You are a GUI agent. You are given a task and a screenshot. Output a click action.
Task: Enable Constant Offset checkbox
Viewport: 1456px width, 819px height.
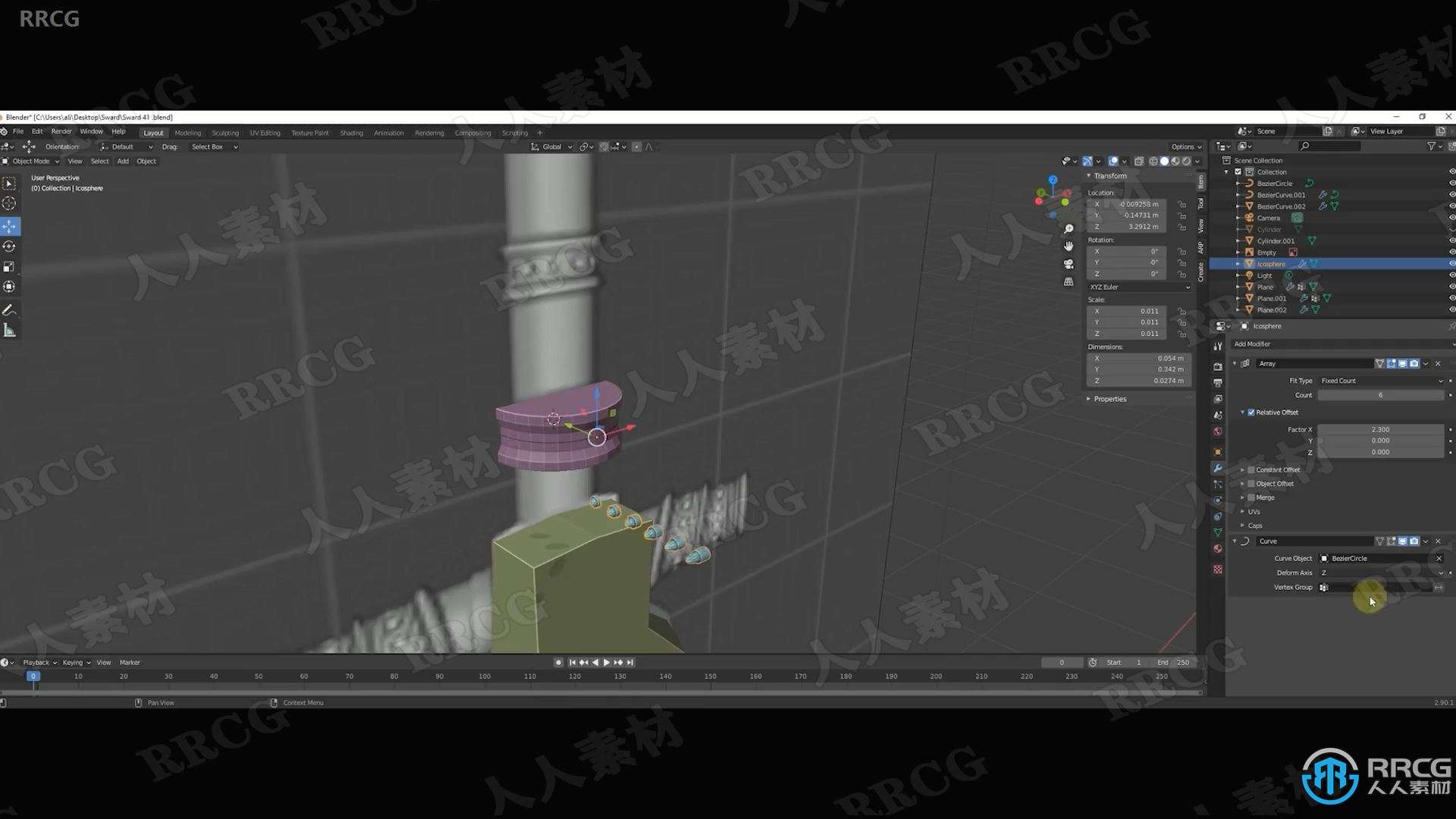(x=1251, y=470)
